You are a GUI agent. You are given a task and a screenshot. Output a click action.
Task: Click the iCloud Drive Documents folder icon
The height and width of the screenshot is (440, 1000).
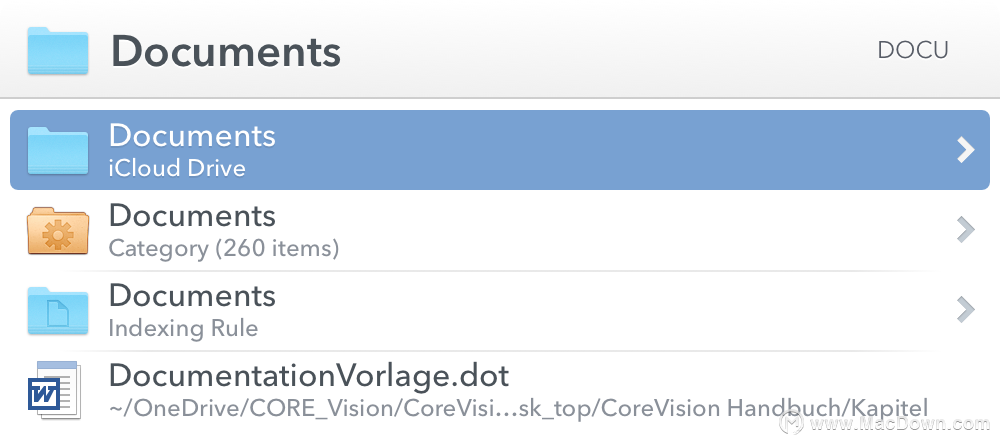(x=57, y=150)
